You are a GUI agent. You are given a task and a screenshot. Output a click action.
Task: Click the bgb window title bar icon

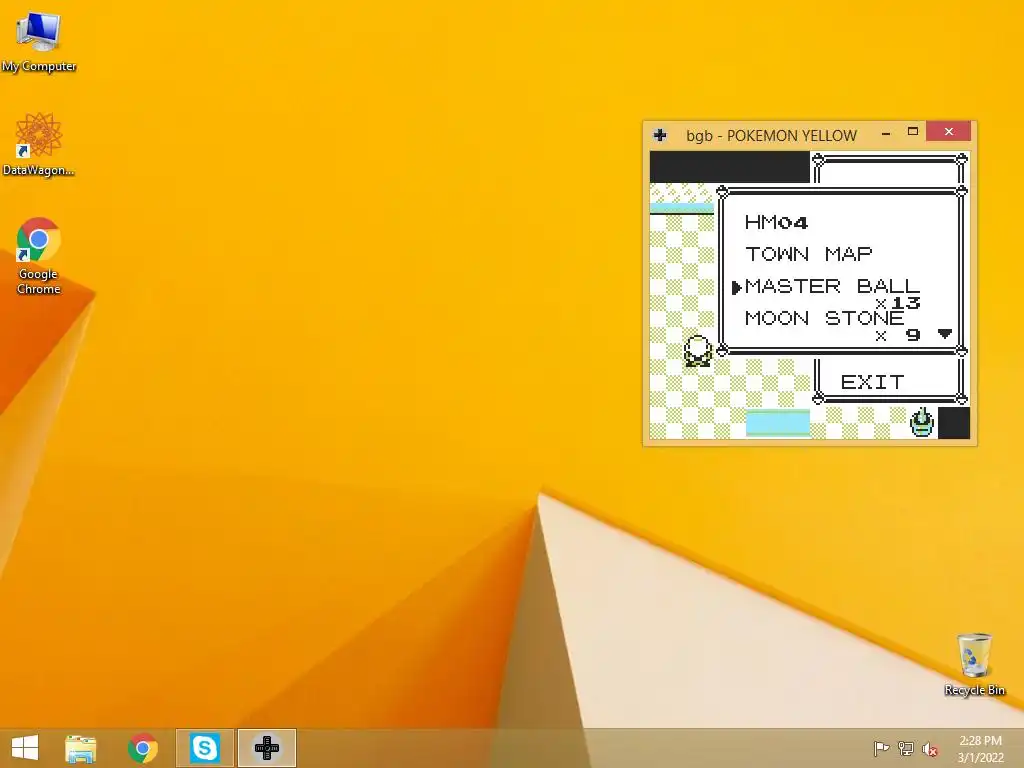coord(660,135)
